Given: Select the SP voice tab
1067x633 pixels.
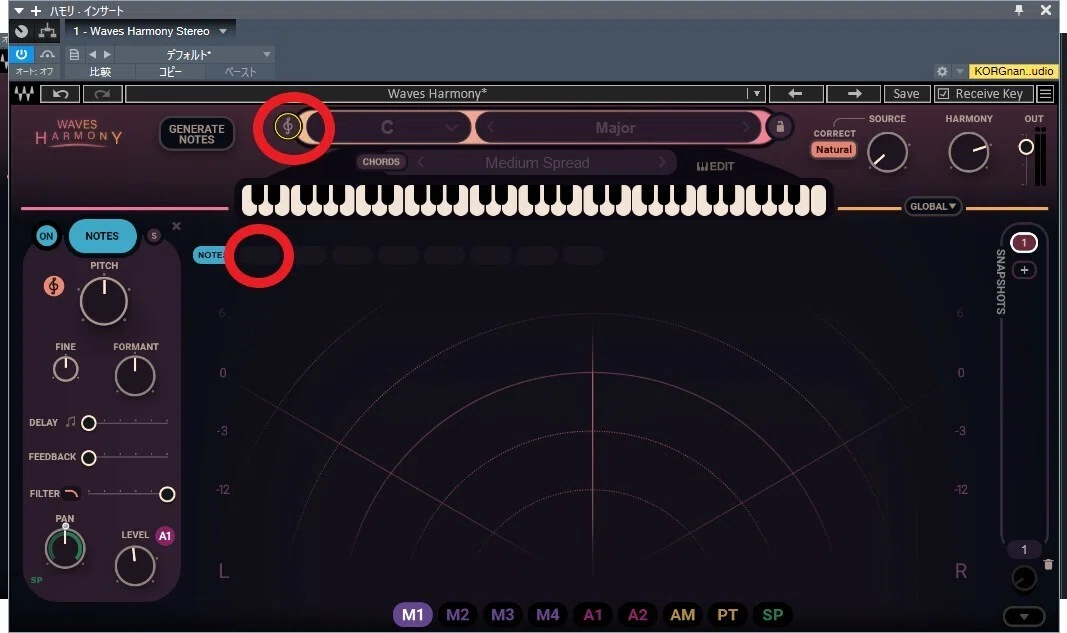Looking at the screenshot, I should (x=772, y=615).
